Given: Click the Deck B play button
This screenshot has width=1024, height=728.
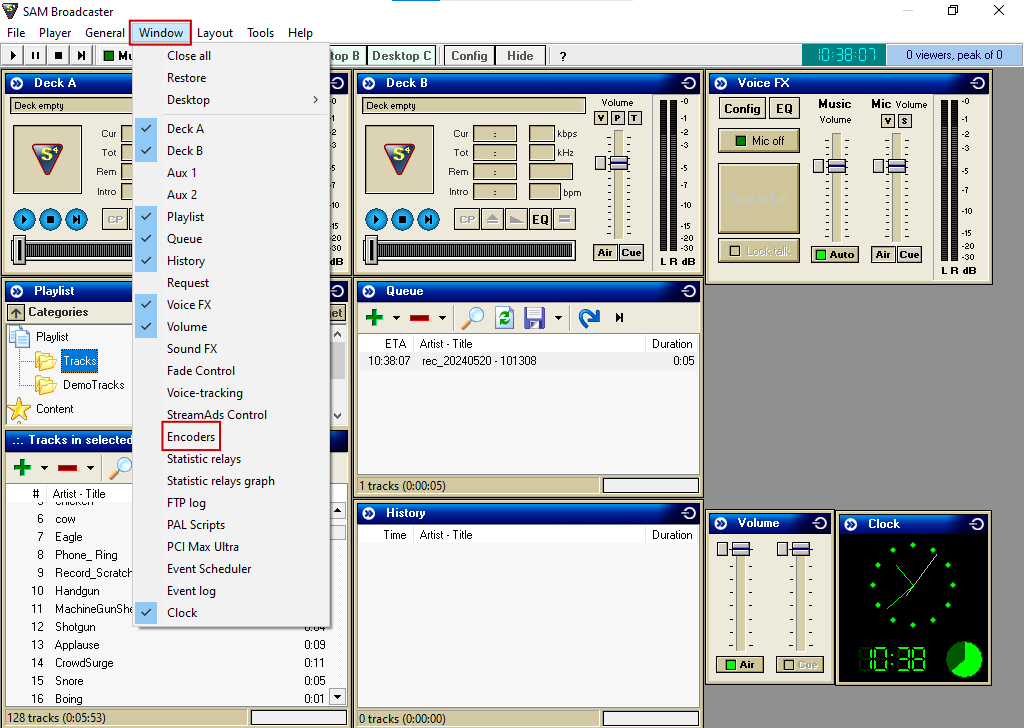Looking at the screenshot, I should (x=376, y=219).
